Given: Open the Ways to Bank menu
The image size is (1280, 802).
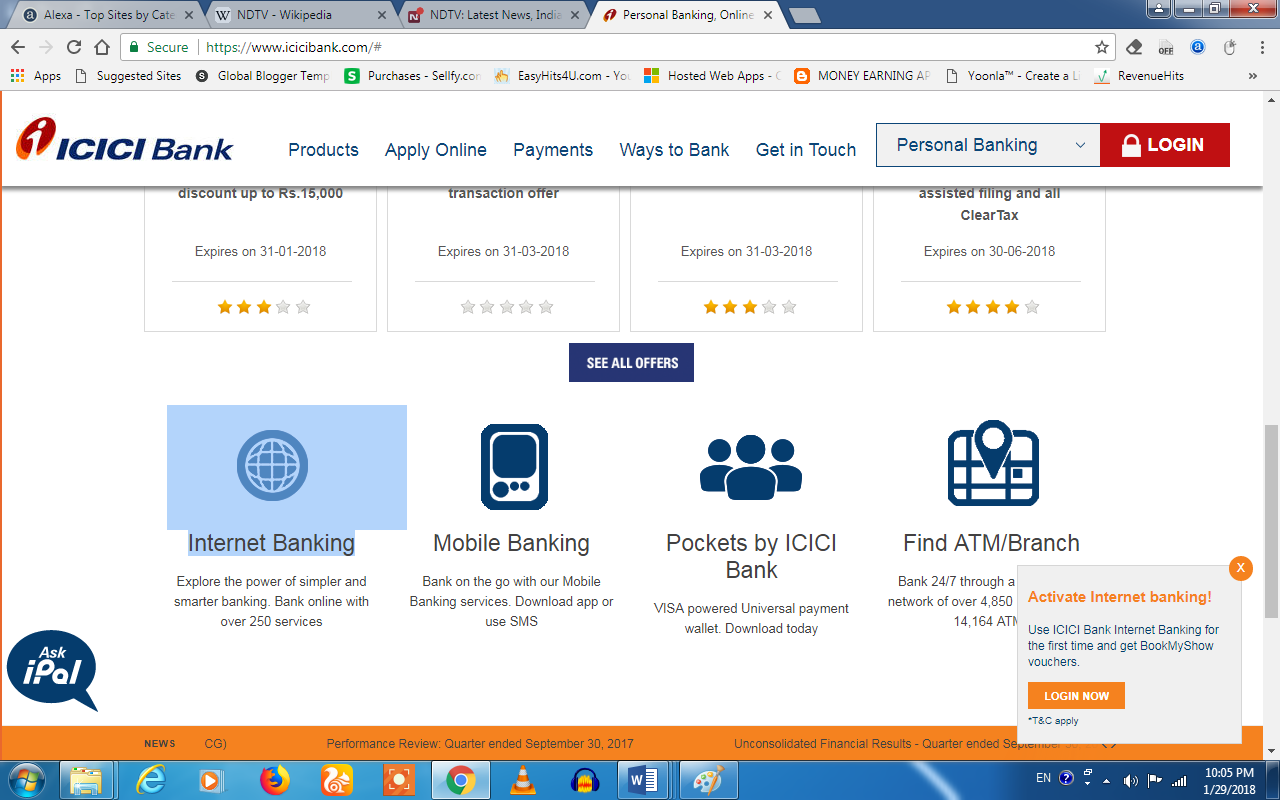Looking at the screenshot, I should pos(674,150).
